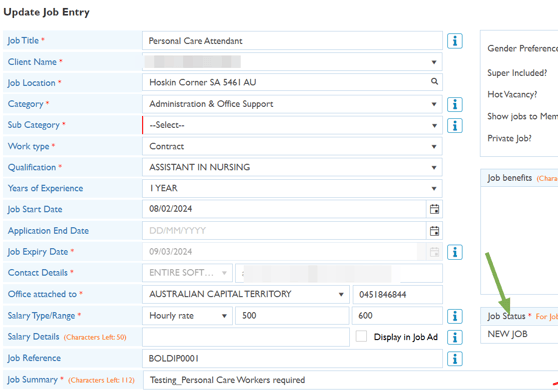Viewport: 558px width, 390px height.
Task: Open the Hourly rate salary type dropdown
Action: coord(187,316)
